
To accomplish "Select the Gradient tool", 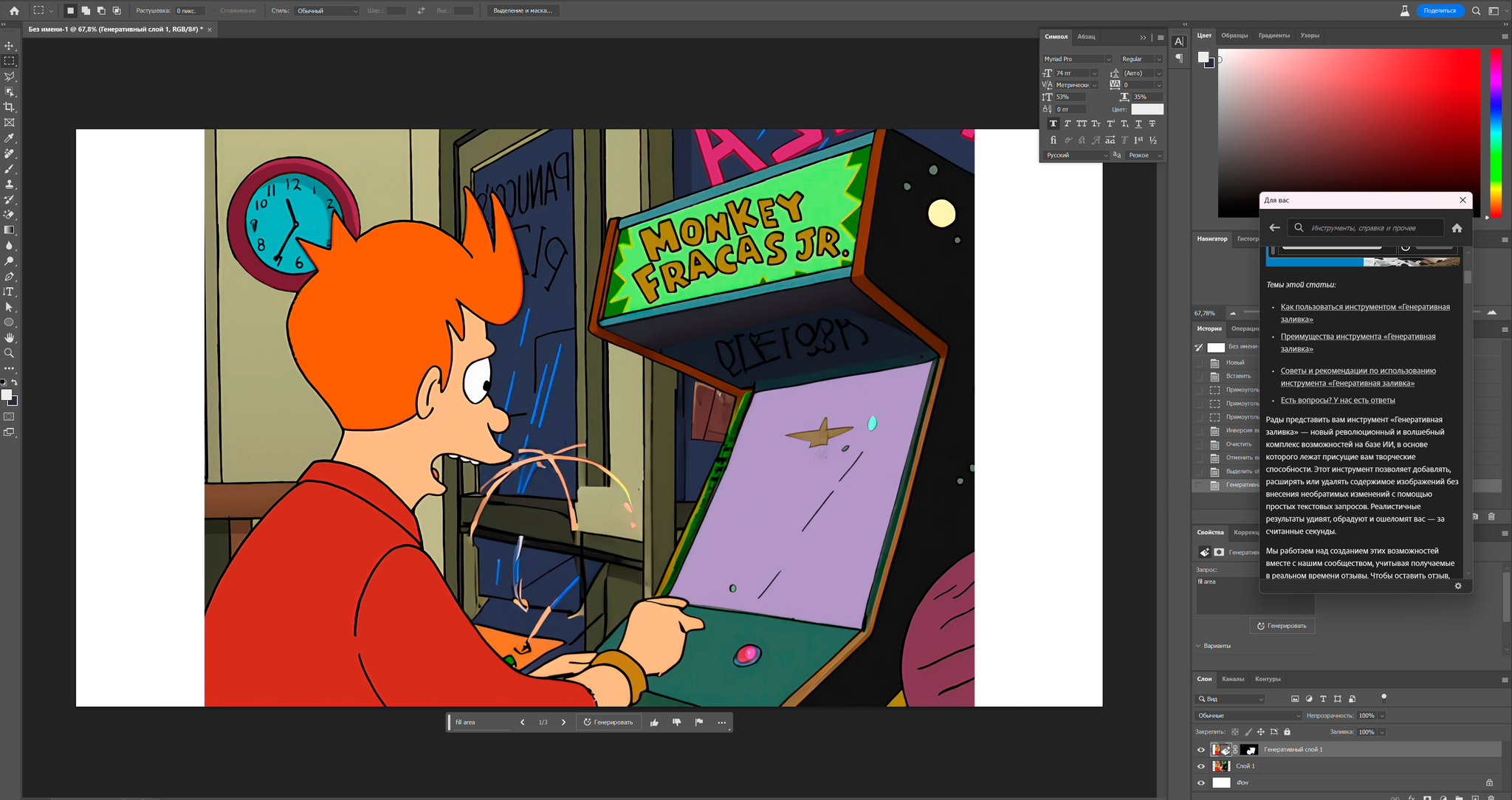I will point(10,230).
